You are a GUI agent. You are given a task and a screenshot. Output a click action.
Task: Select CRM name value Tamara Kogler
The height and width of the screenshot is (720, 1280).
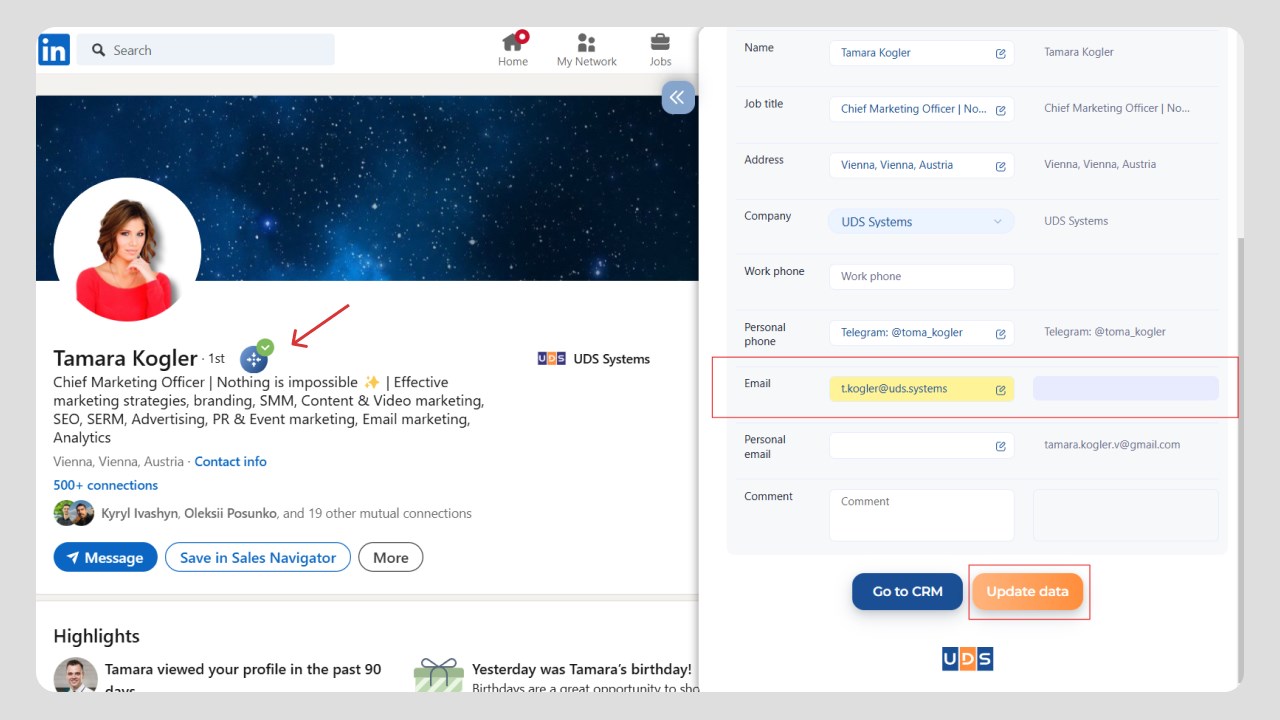click(1079, 52)
